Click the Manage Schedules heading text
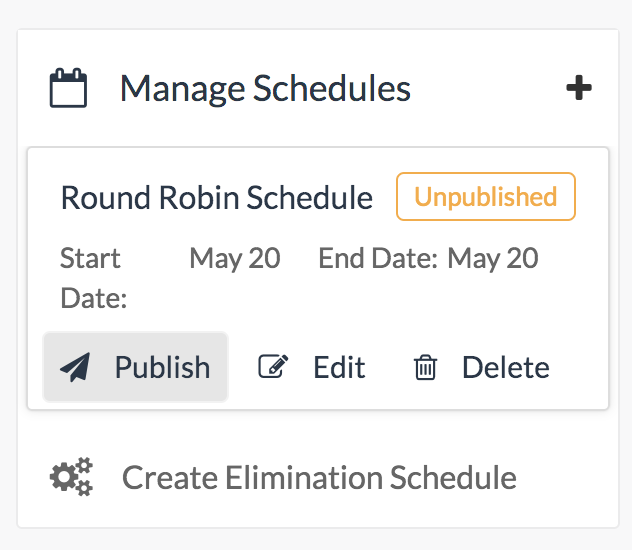Image resolution: width=632 pixels, height=550 pixels. pos(265,88)
